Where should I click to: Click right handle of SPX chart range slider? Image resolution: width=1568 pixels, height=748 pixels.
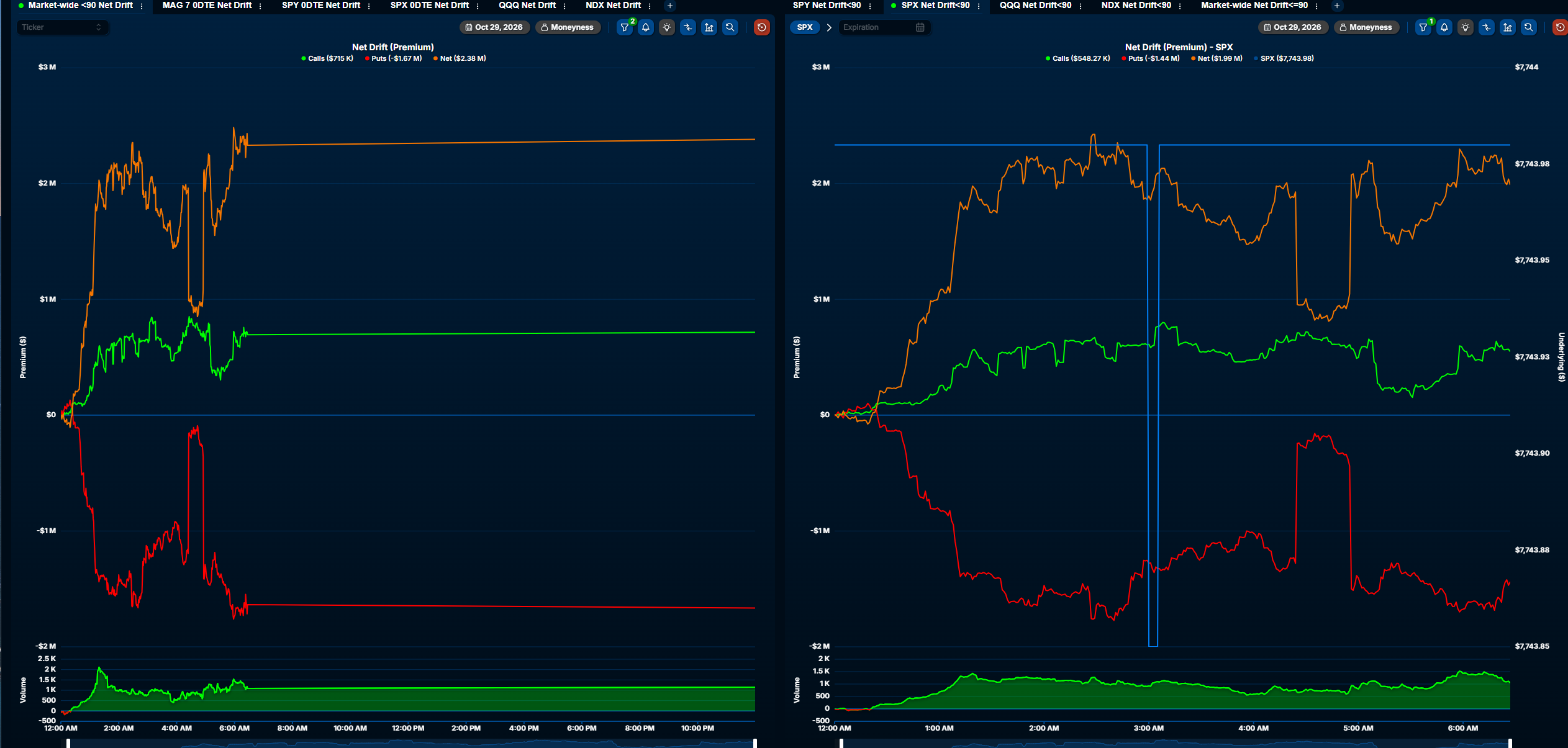pos(1510,743)
